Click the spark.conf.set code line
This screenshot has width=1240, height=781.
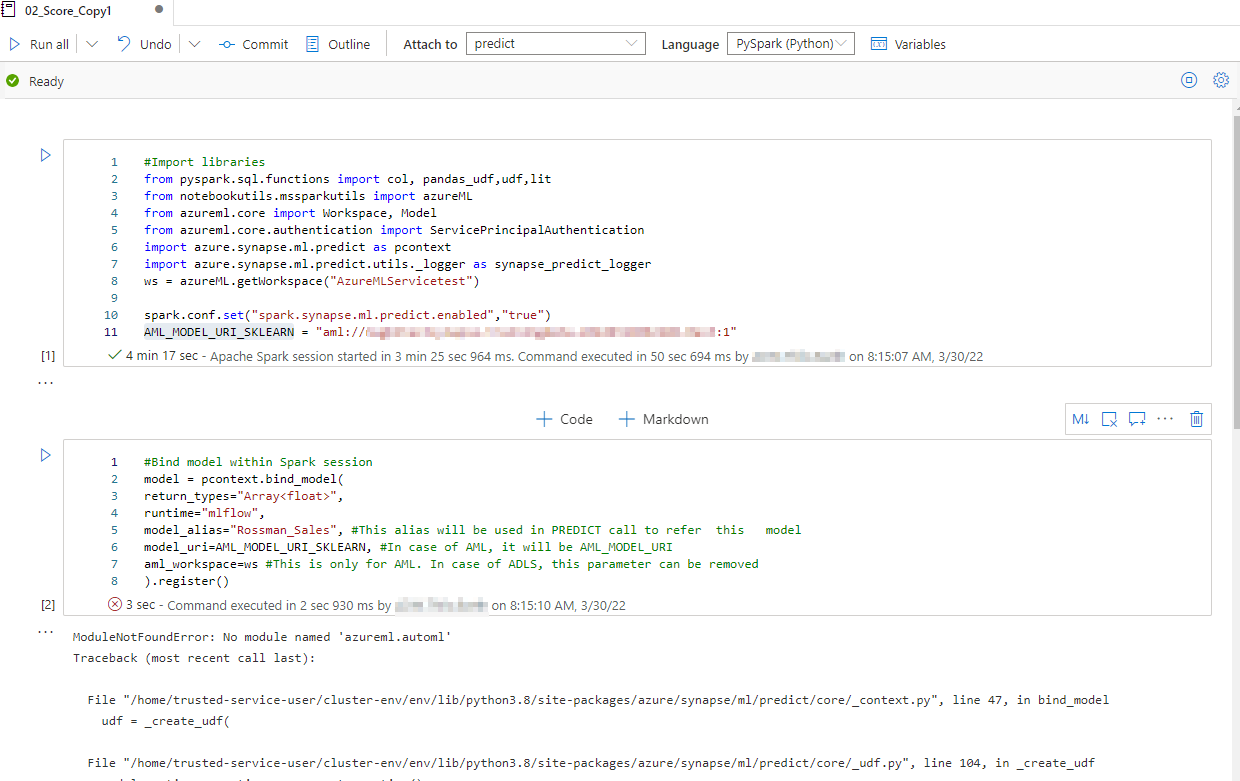point(347,315)
